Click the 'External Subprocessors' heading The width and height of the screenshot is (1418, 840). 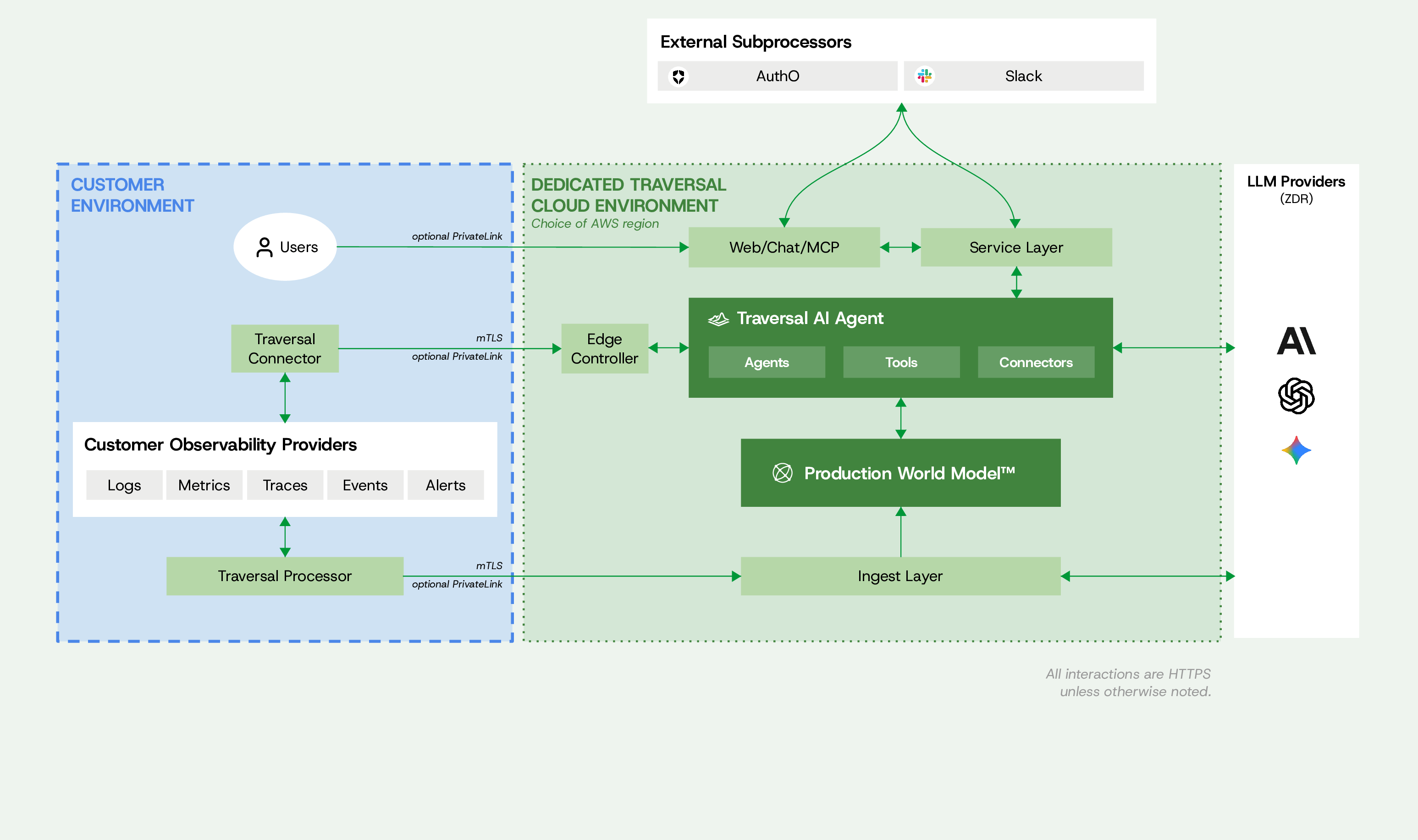point(756,42)
